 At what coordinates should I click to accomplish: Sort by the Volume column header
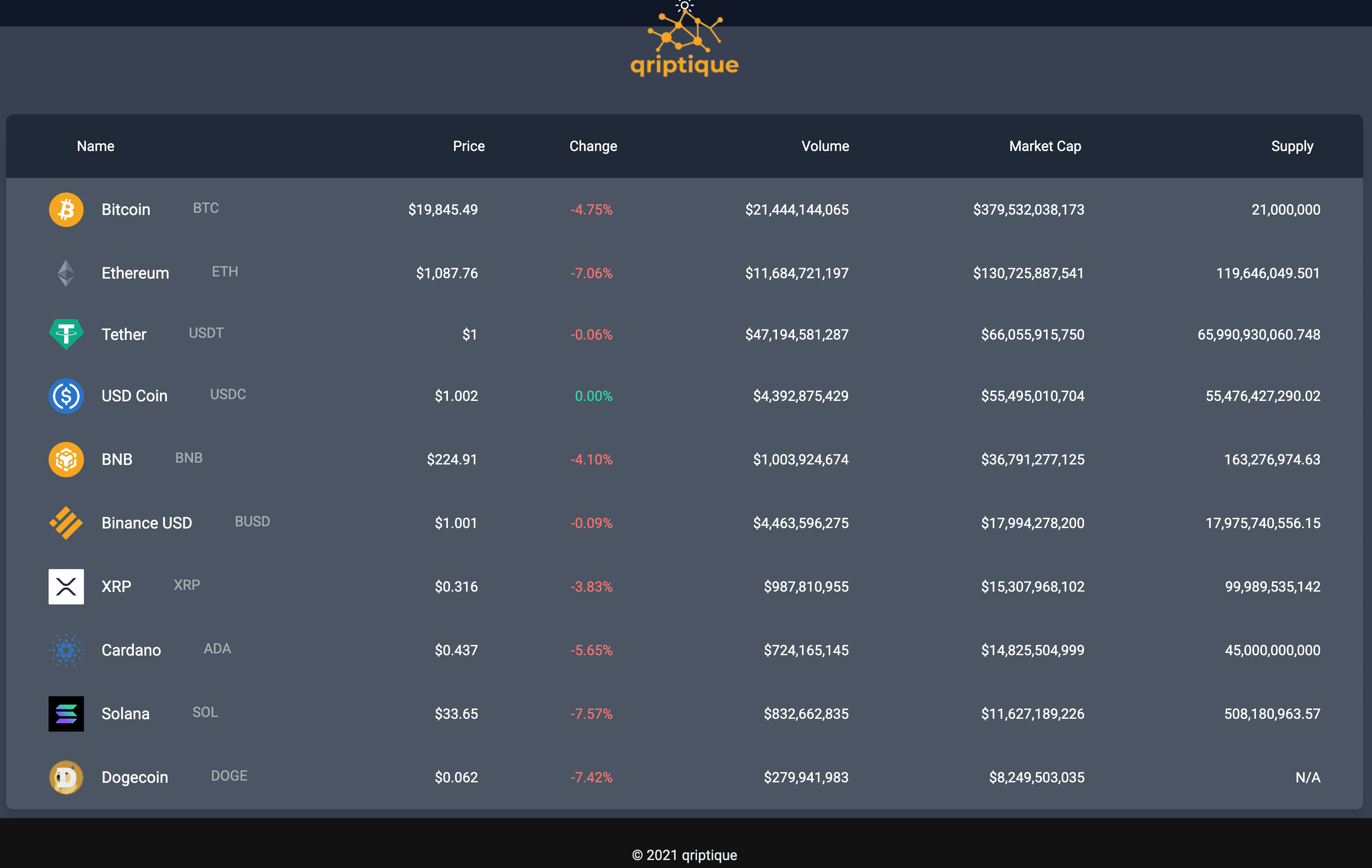[x=825, y=147]
